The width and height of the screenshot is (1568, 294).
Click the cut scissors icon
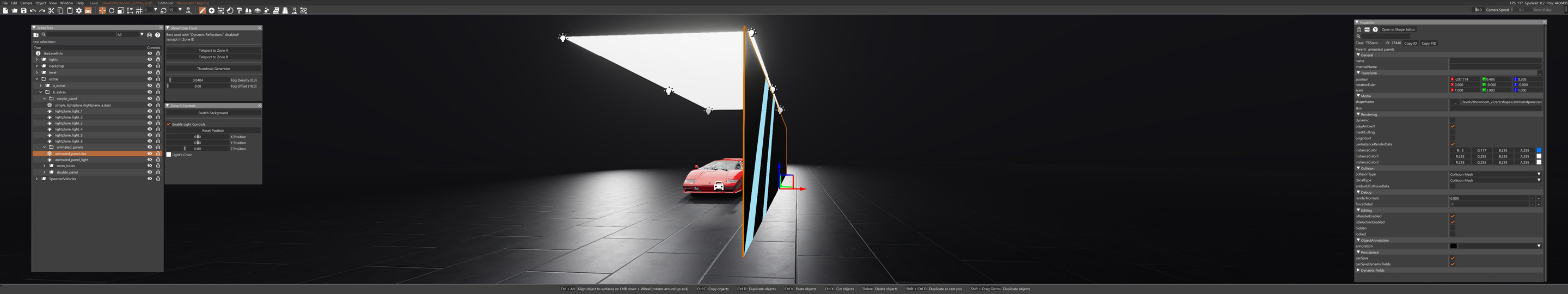[51, 10]
